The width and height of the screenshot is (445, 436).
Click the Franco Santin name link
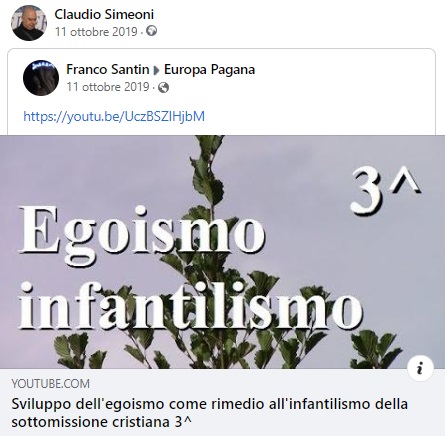[108, 69]
